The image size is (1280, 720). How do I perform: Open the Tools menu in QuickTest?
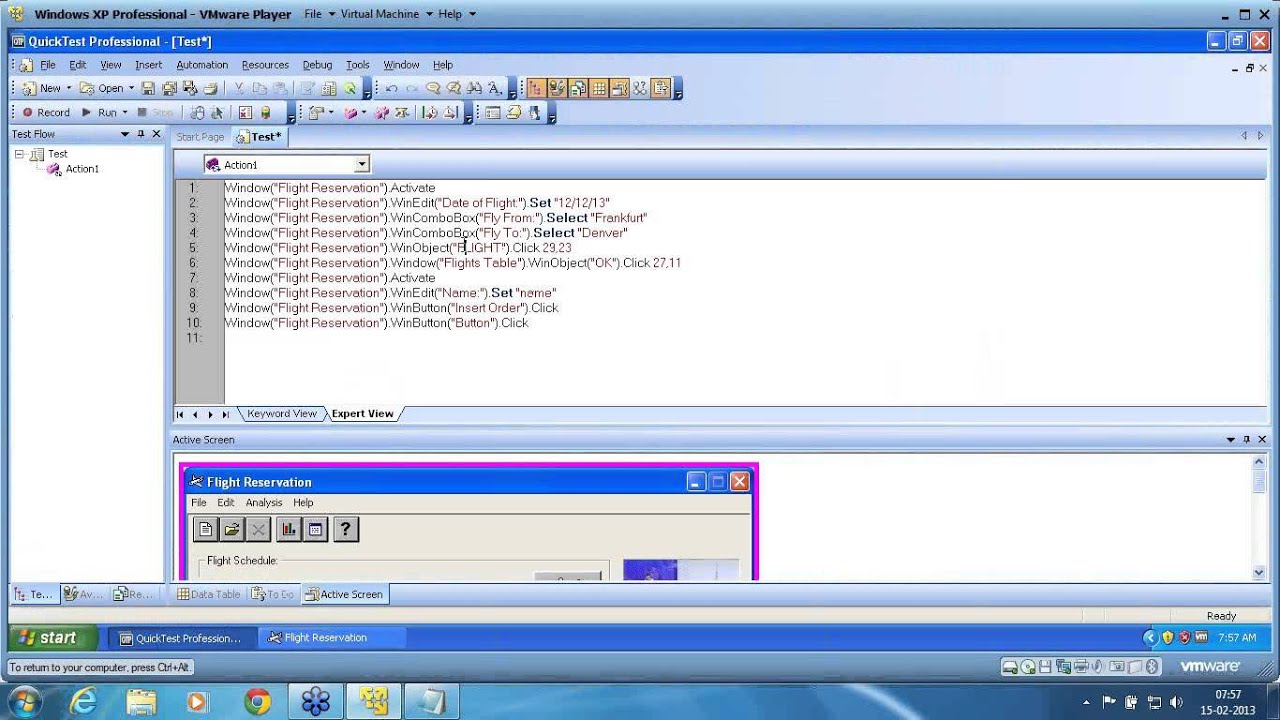coord(357,65)
